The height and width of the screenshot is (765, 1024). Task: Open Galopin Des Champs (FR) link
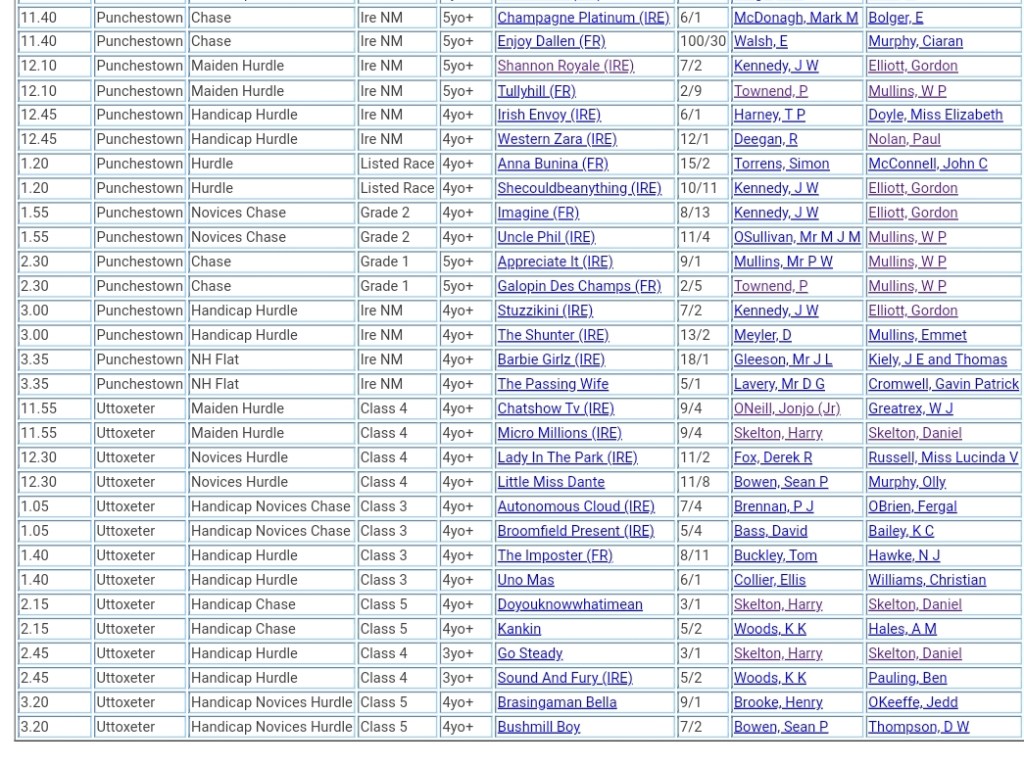point(579,286)
